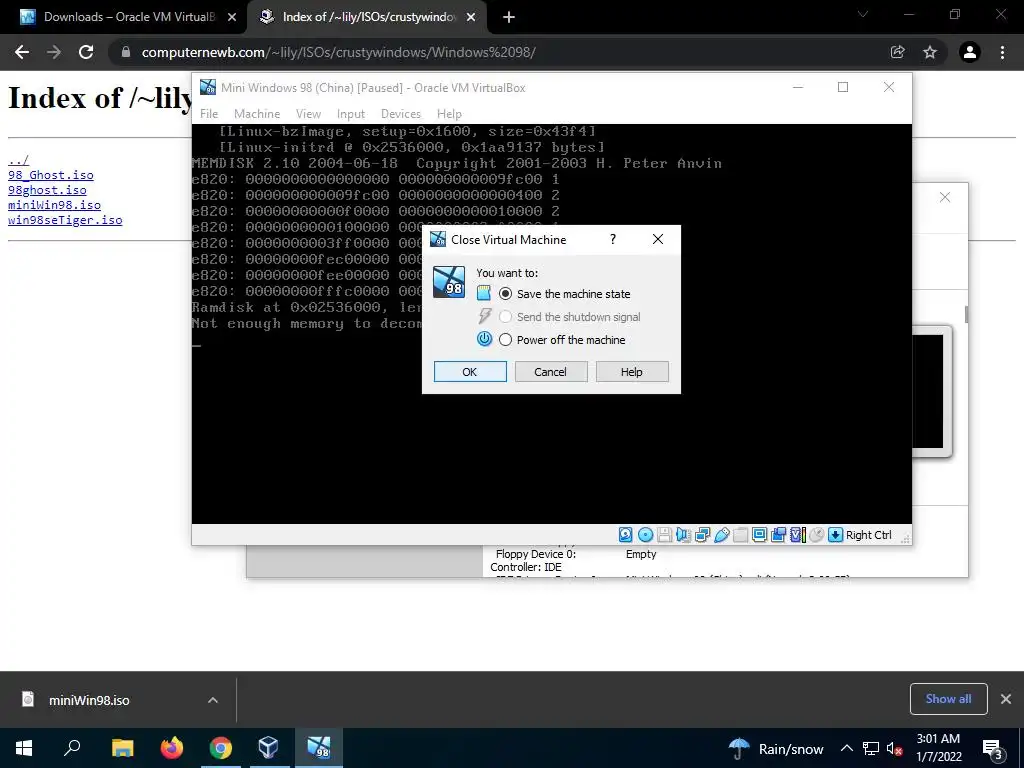Open parent directory ../ link
Image resolution: width=1024 pixels, height=768 pixels.
18,160
